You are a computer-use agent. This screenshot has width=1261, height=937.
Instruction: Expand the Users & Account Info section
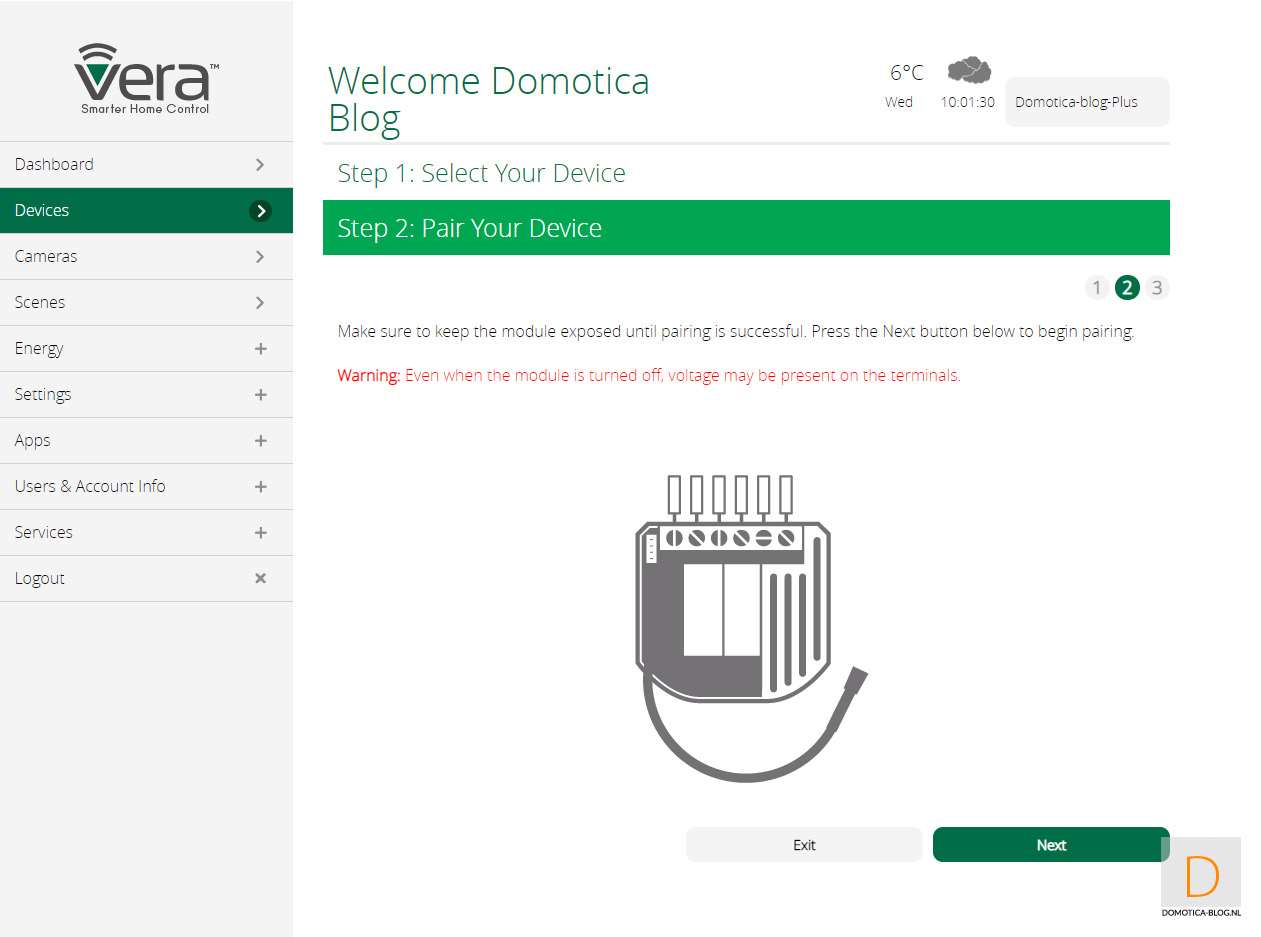coord(260,487)
